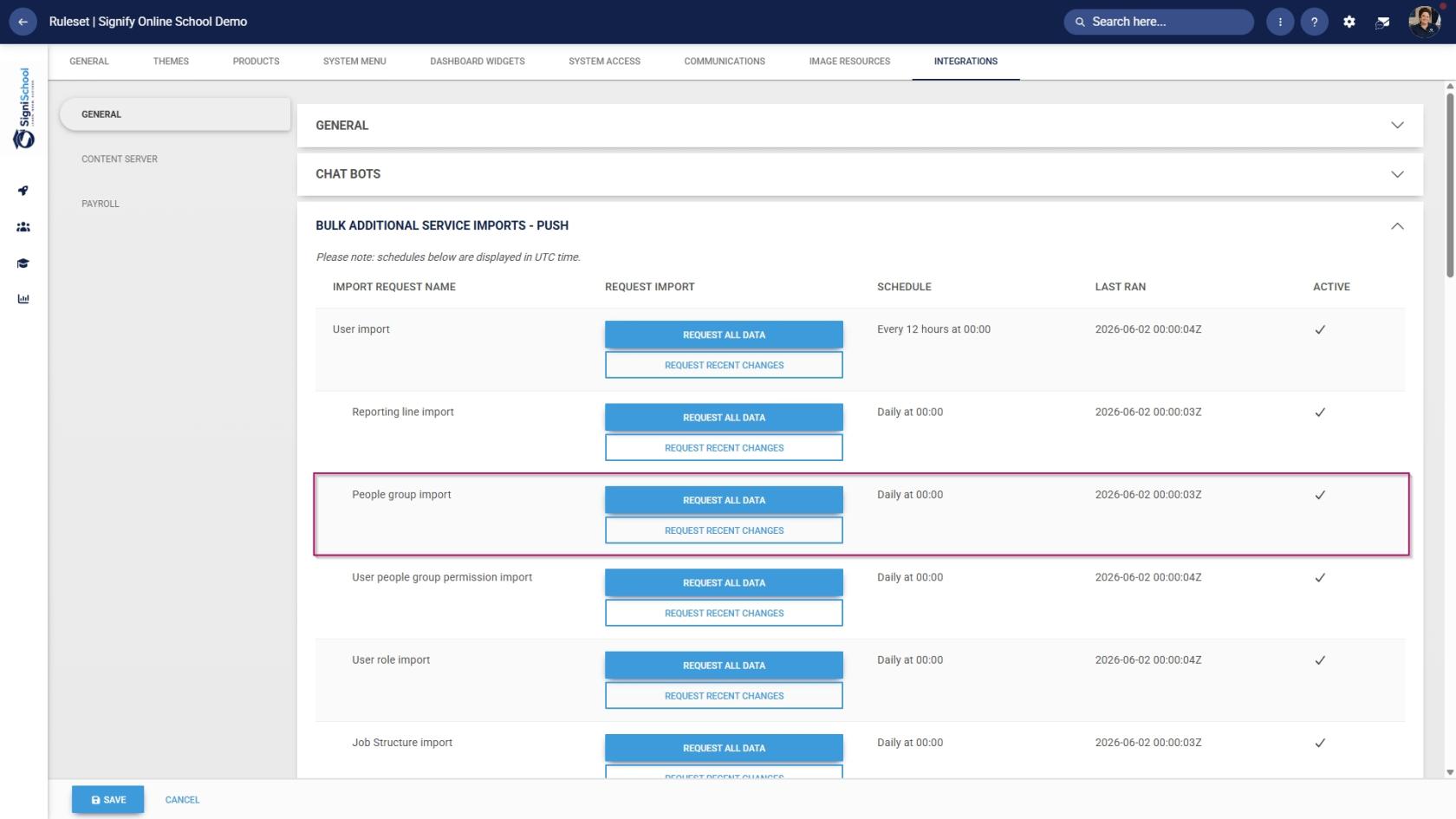Click the SCHEDULE column header

coord(904,287)
